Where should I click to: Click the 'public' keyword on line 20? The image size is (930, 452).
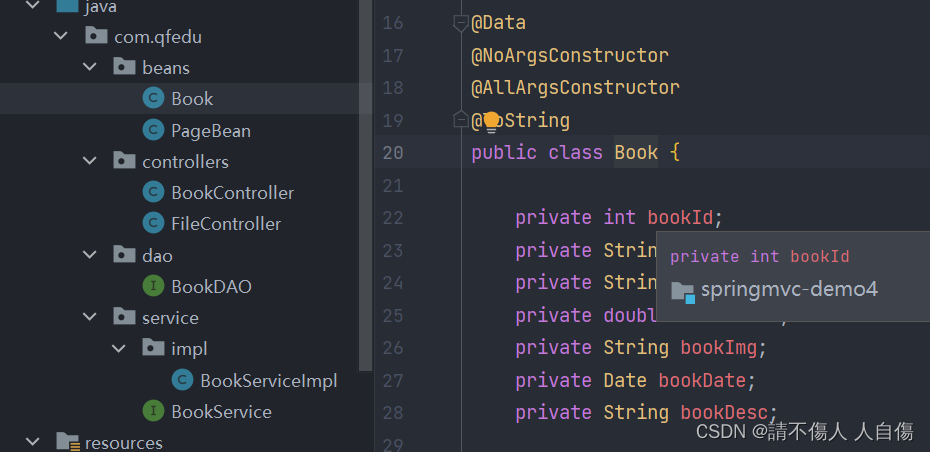tap(504, 152)
